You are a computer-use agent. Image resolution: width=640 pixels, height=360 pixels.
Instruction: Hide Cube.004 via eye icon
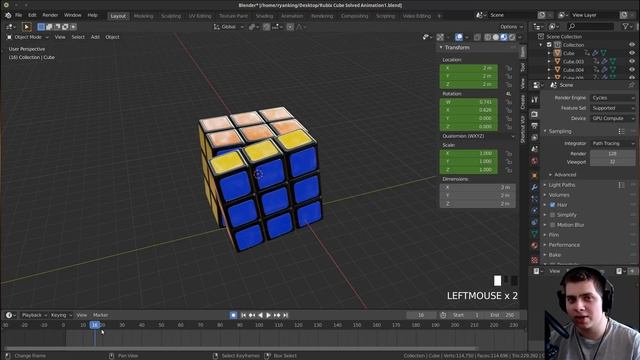pyautogui.click(x=632, y=70)
